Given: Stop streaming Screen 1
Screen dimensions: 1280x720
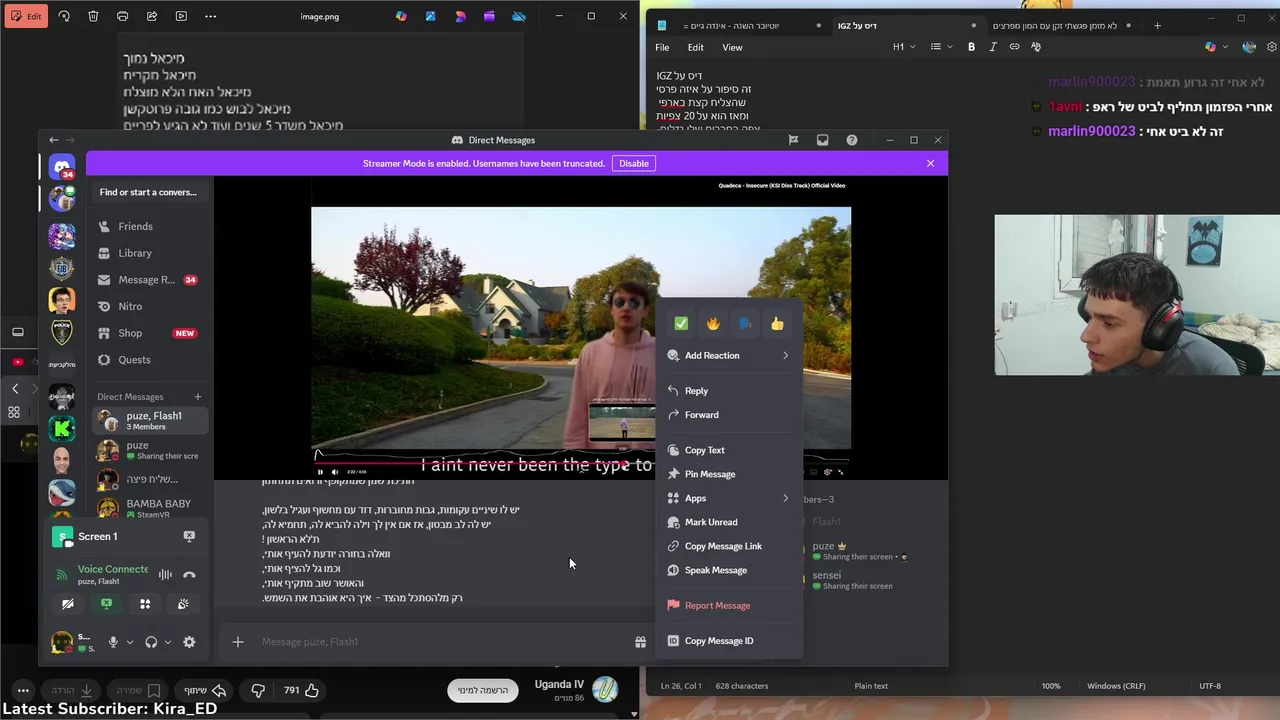Looking at the screenshot, I should 189,536.
